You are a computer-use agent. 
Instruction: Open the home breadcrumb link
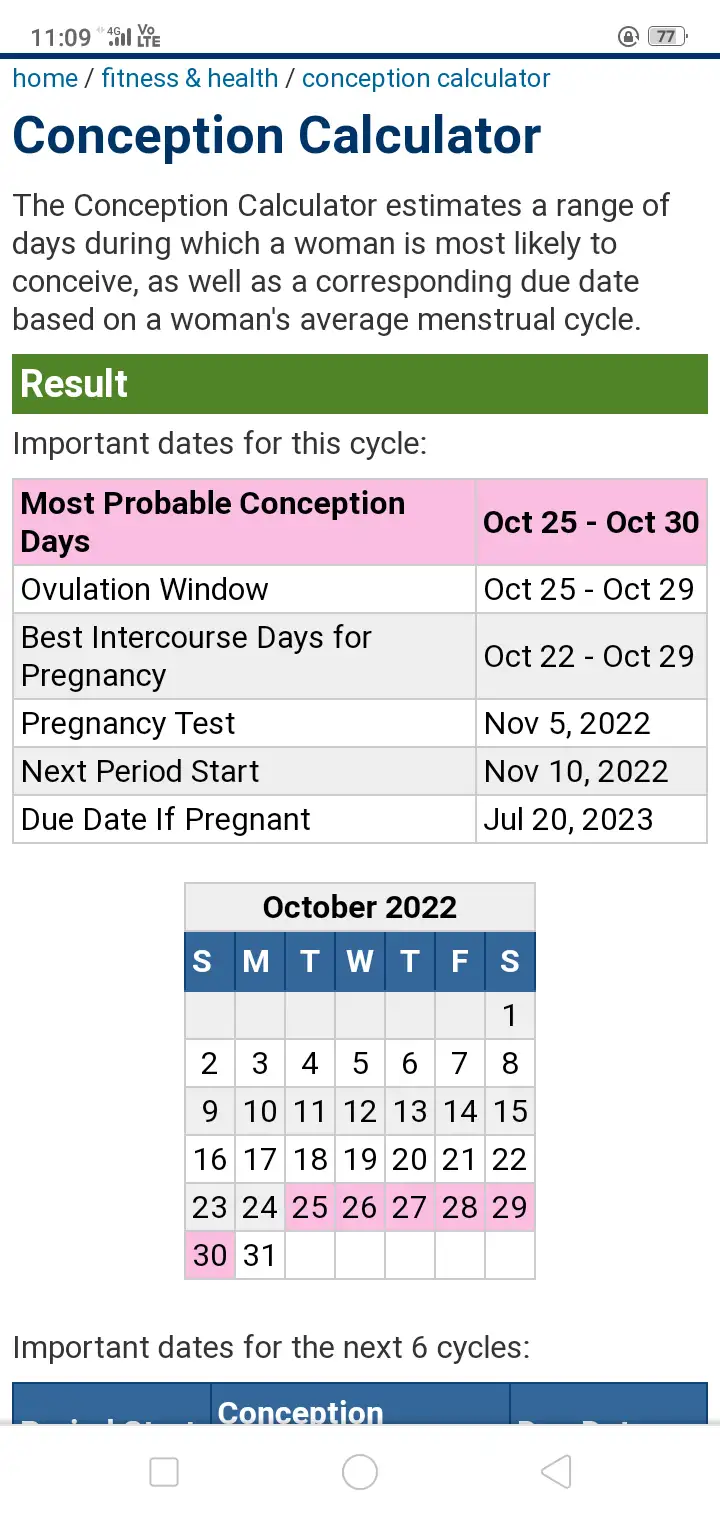pyautogui.click(x=45, y=79)
